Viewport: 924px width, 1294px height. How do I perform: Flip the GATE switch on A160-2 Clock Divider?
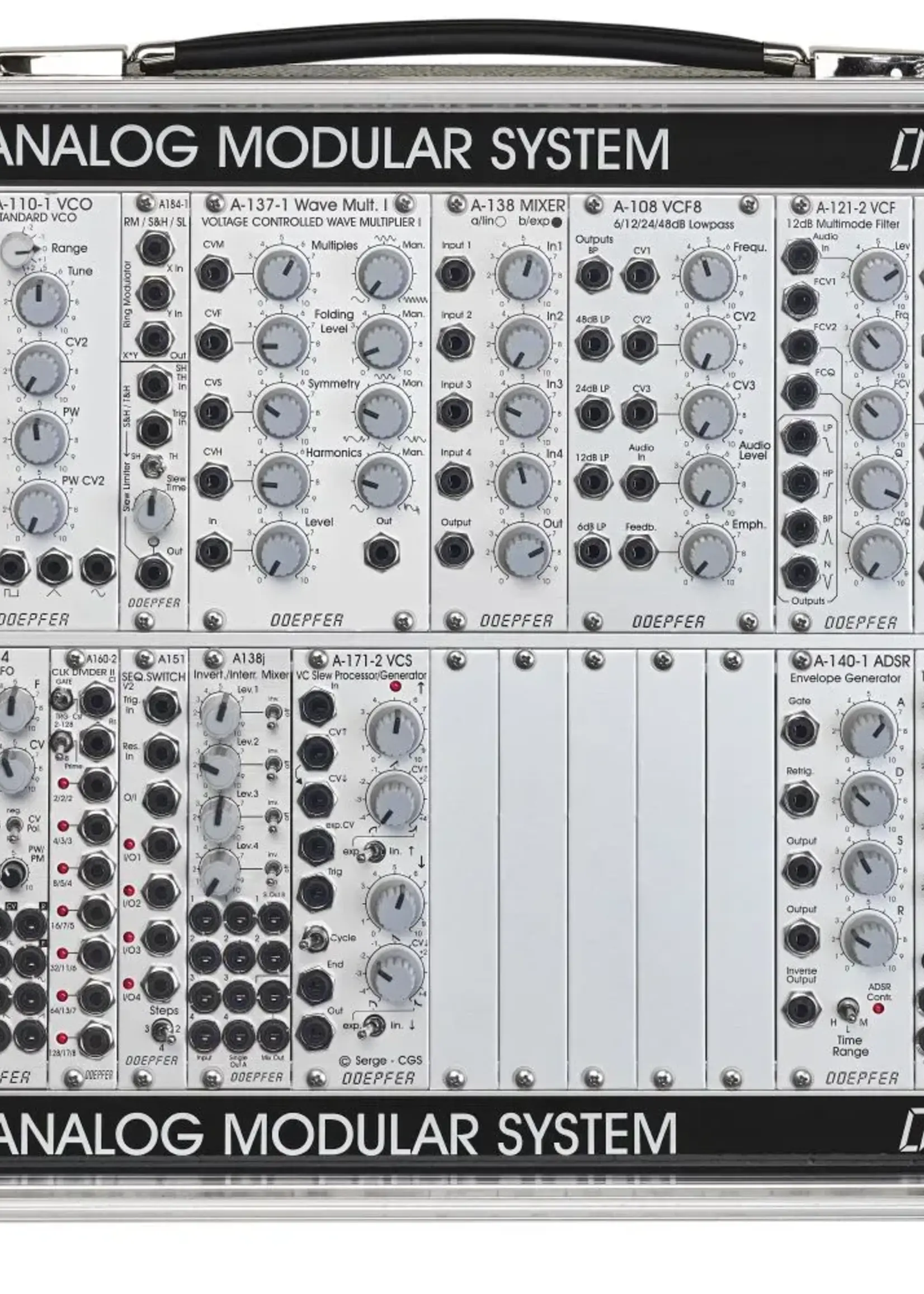[x=61, y=698]
